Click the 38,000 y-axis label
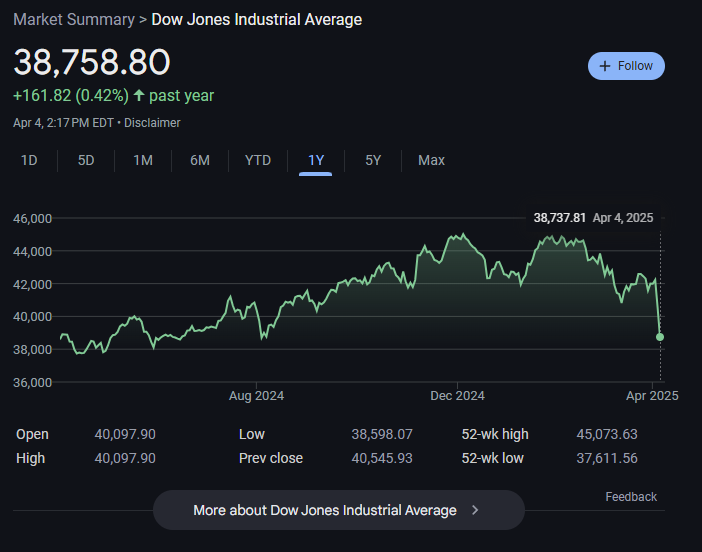 [x=33, y=350]
